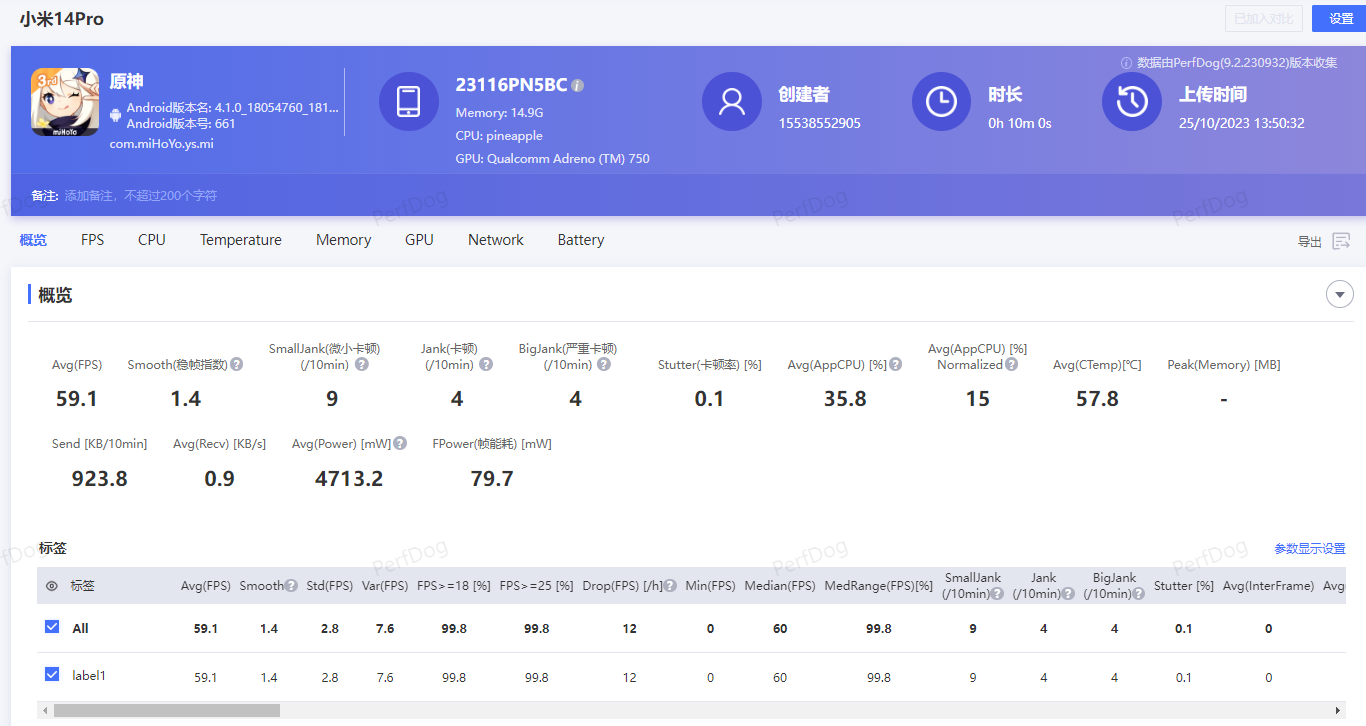Image resolution: width=1366 pixels, height=726 pixels.
Task: Toggle the eye icon in the label table header
Action: coord(52,586)
